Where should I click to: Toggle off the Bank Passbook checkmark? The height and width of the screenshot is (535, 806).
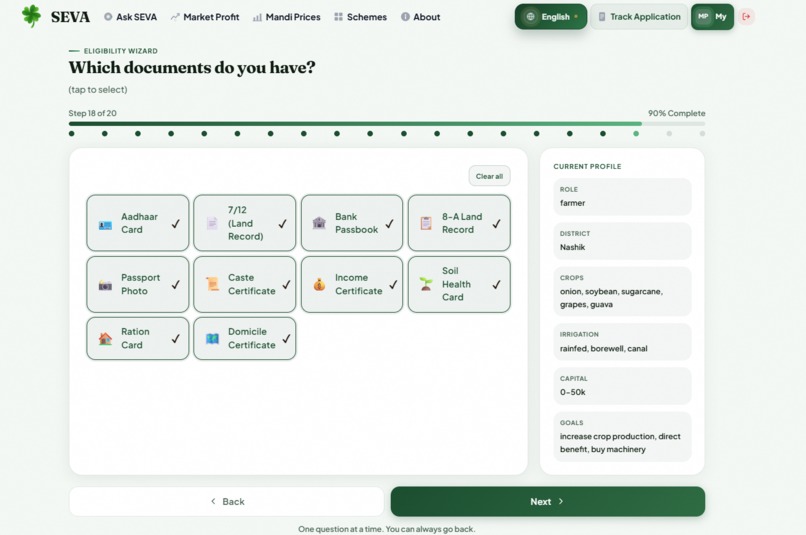point(390,224)
